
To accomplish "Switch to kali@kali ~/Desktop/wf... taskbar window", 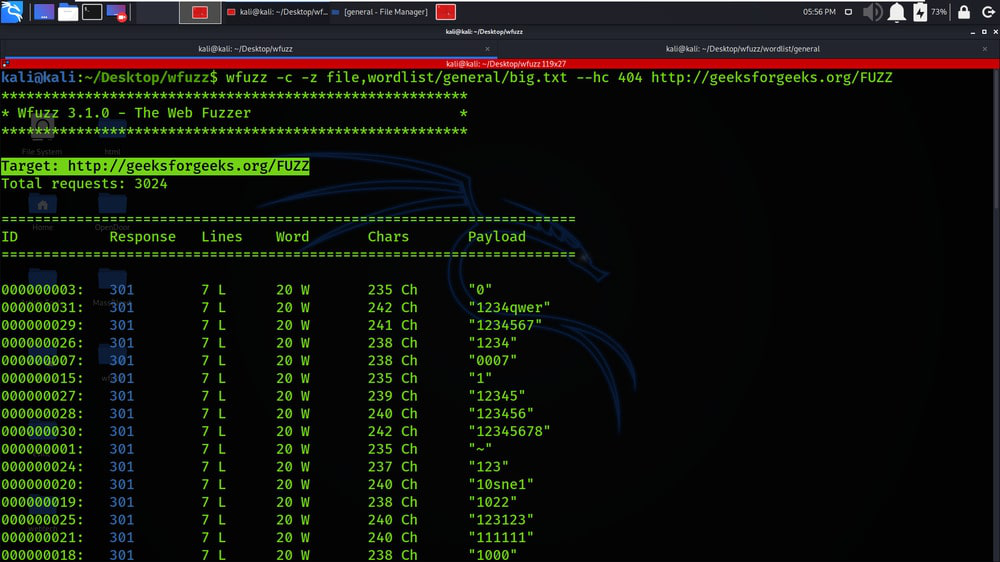I will tap(277, 12).
